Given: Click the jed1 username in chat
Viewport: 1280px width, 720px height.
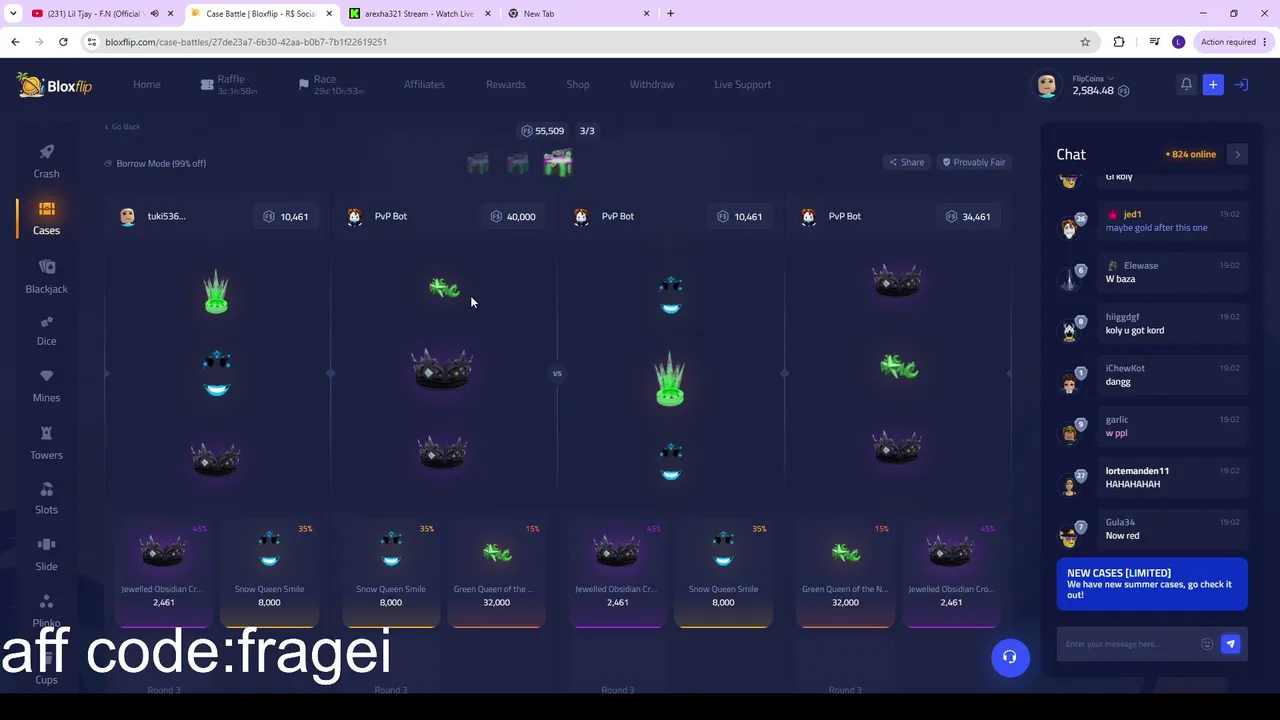Looking at the screenshot, I should coord(1132,214).
